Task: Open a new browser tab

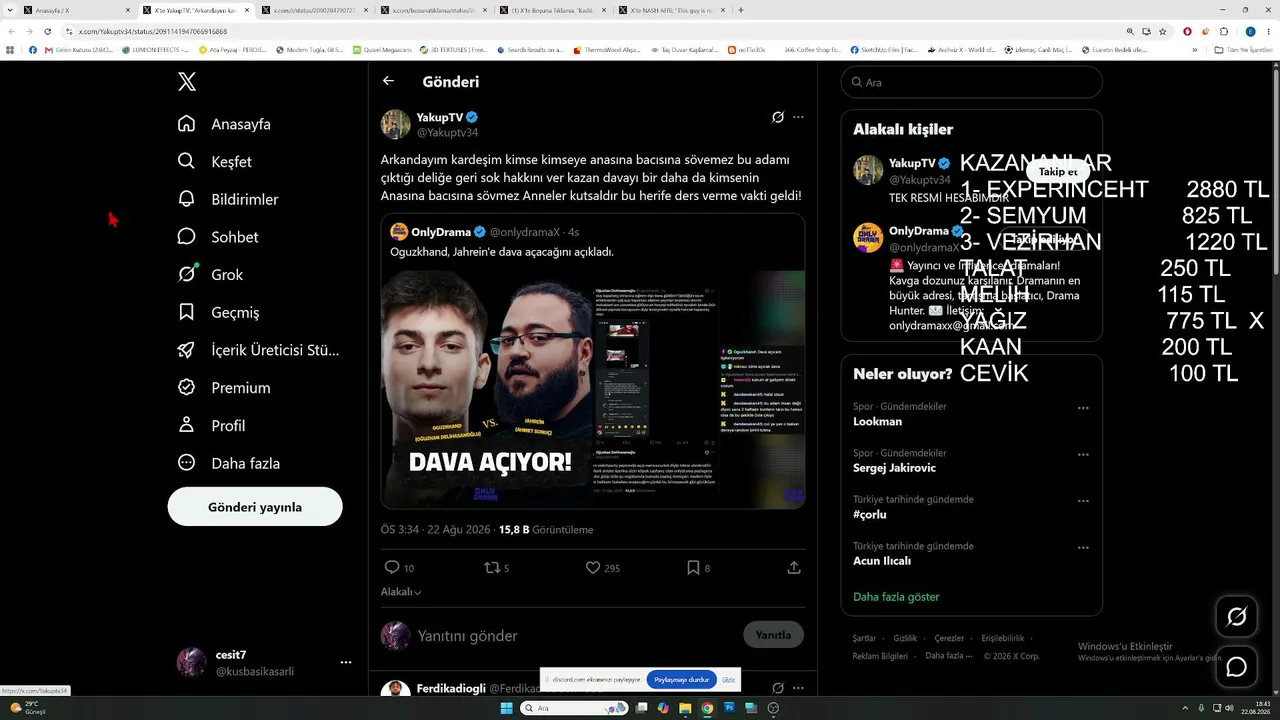Action: coord(740,10)
